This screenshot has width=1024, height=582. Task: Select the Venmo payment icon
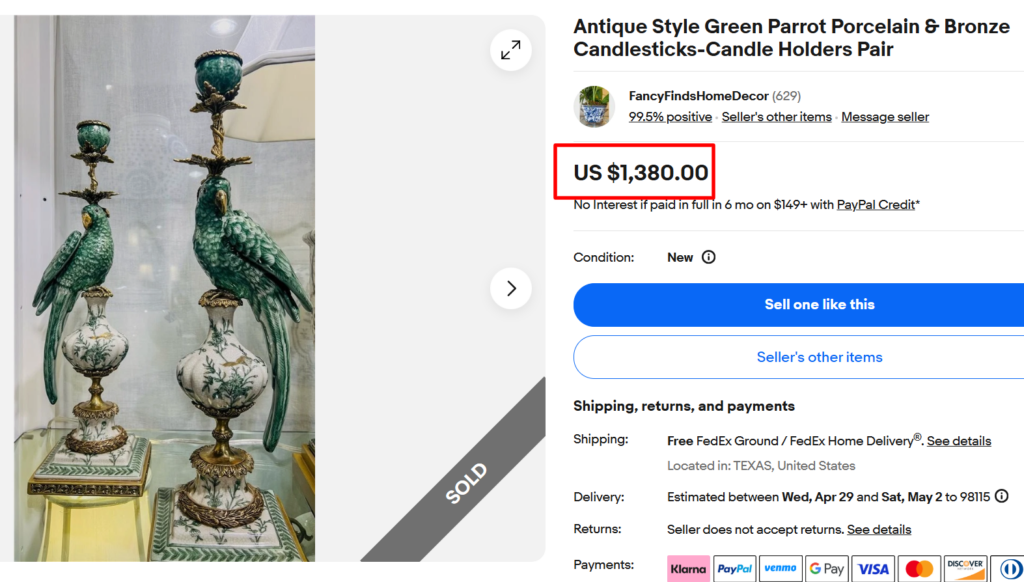pyautogui.click(x=780, y=568)
